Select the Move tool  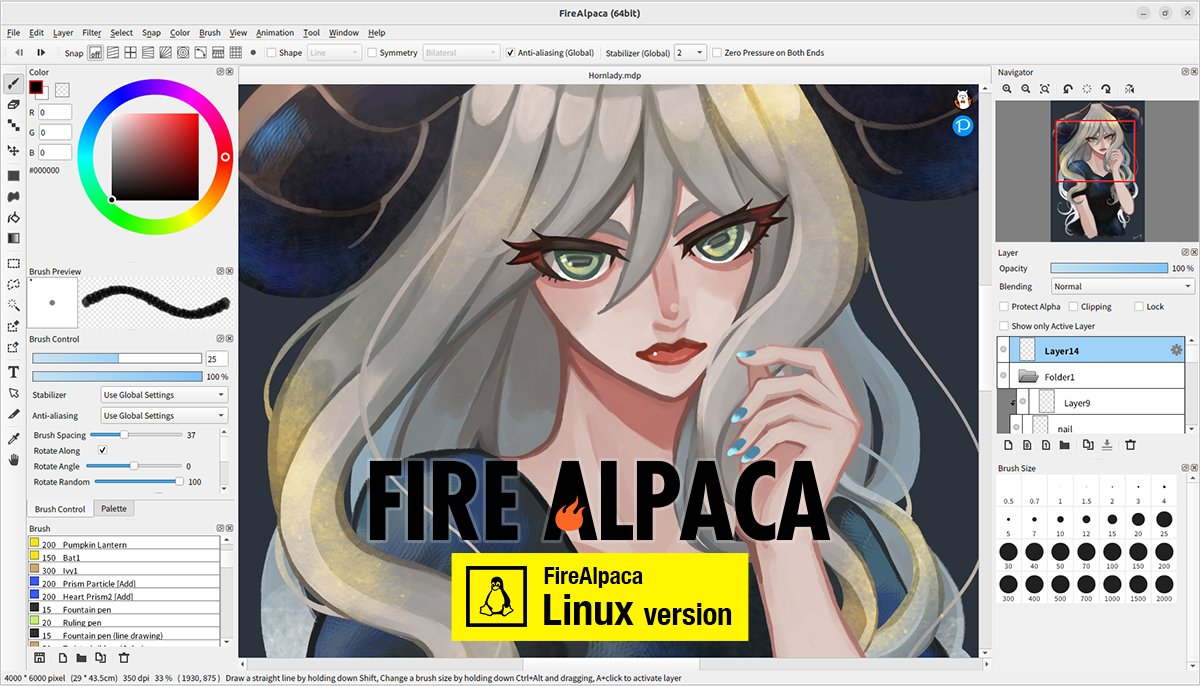tap(14, 150)
